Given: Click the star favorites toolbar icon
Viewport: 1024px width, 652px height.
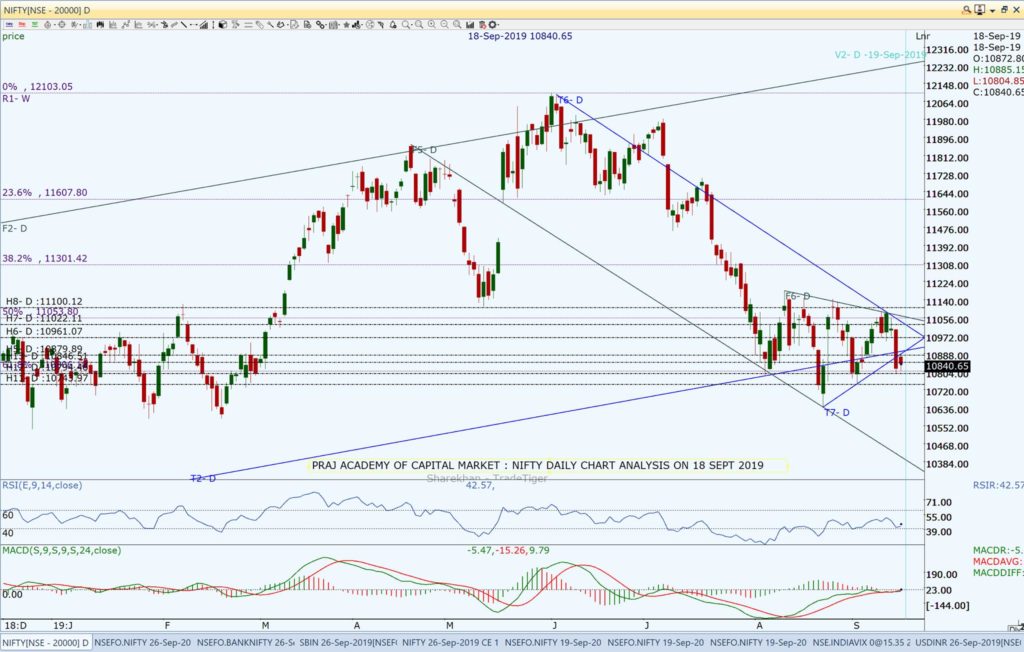Looking at the screenshot, I should coord(347,25).
